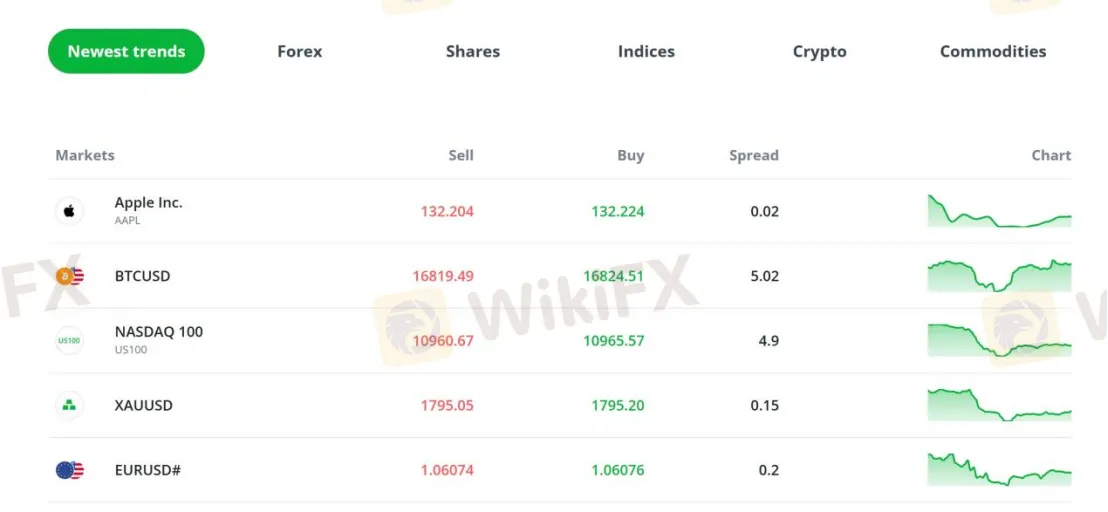
Task: Switch to the Commodities tab
Action: [x=993, y=51]
